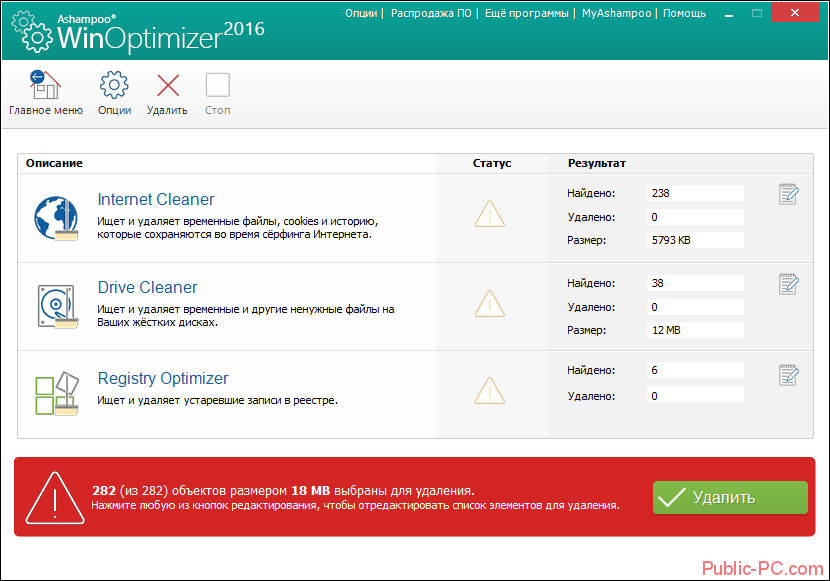The height and width of the screenshot is (581, 830).
Task: Open the Помощь menu
Action: [683, 14]
